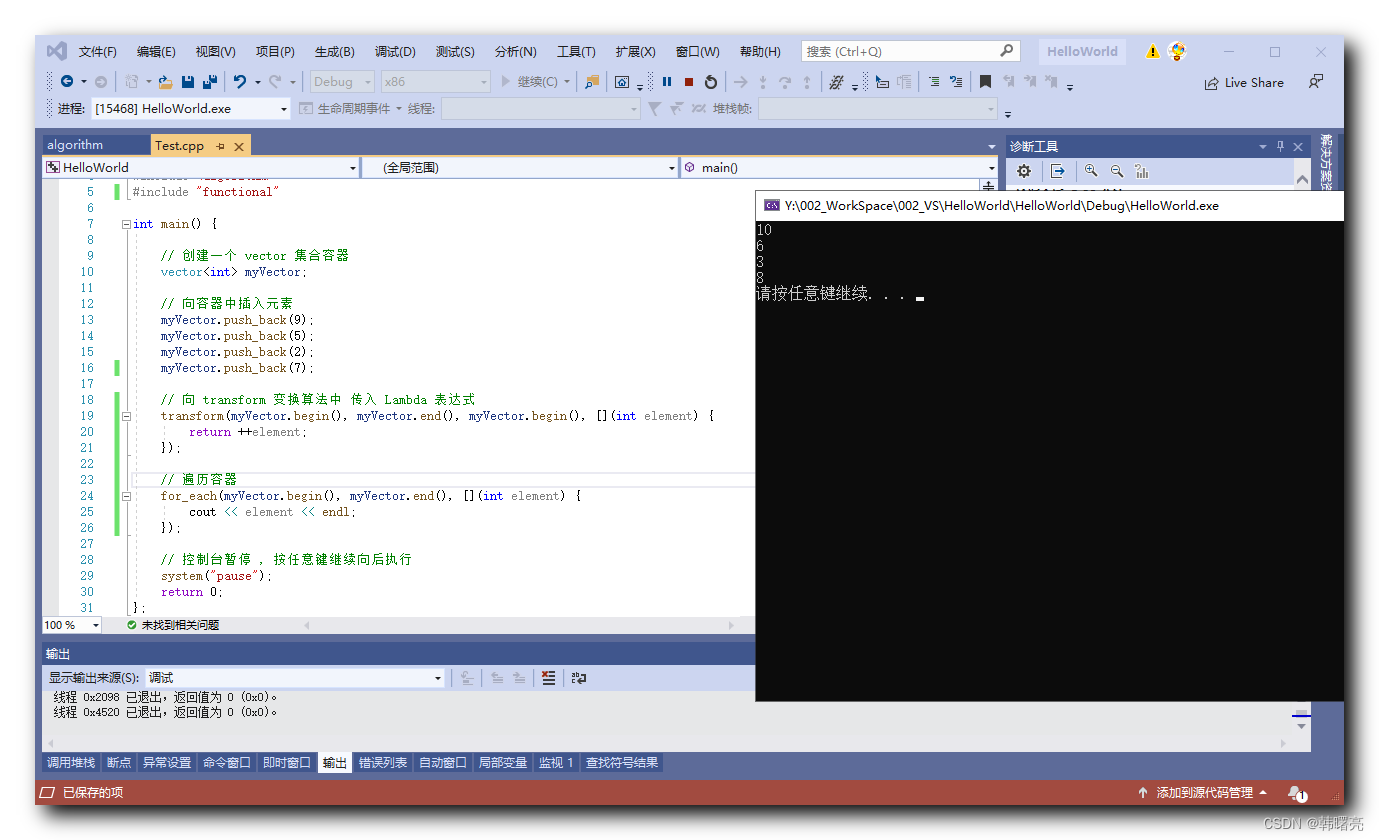
Task: Toggle a bookmark using the bookmark icon
Action: pos(985,81)
